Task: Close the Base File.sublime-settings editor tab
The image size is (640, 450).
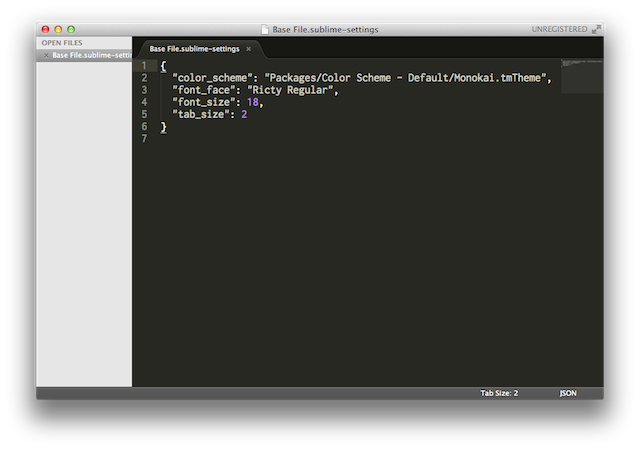Action: tap(249, 48)
